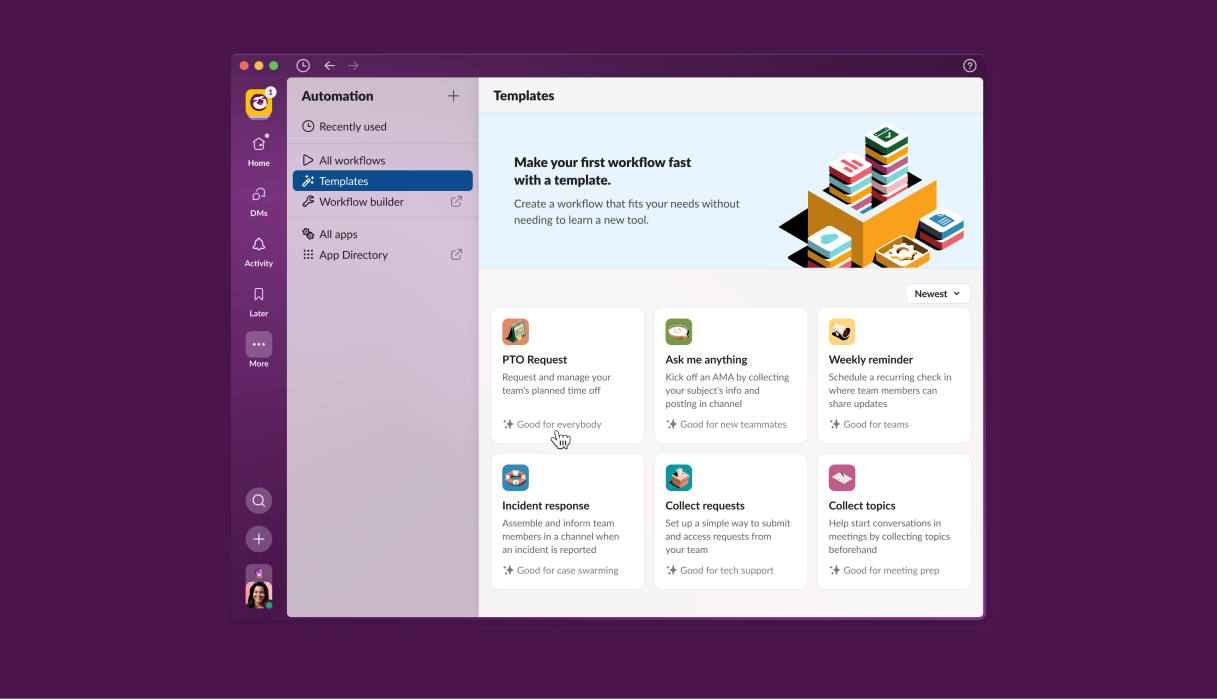Open Weekly reminder template title

871,360
